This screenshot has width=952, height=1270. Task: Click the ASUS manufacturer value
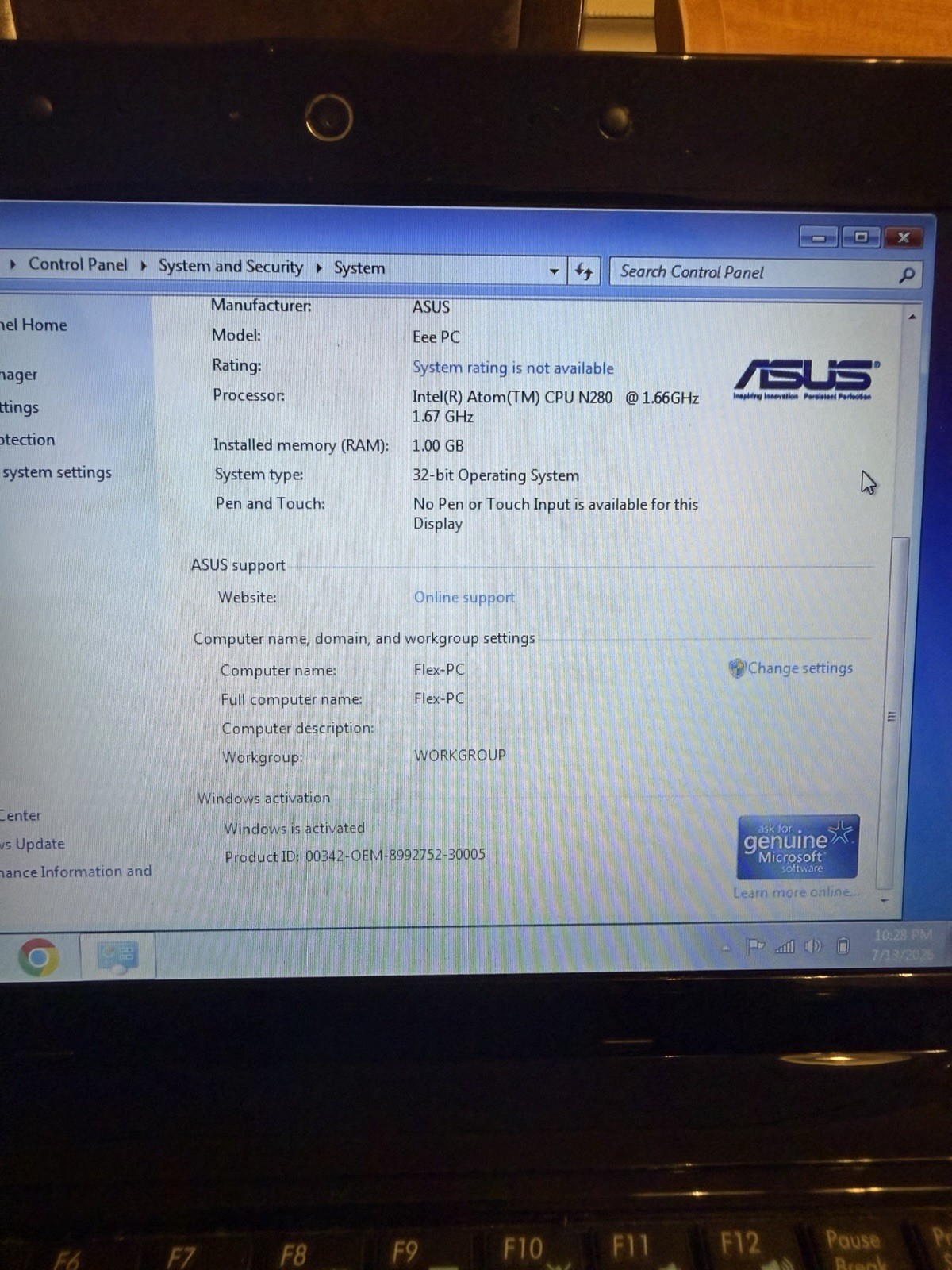[431, 306]
